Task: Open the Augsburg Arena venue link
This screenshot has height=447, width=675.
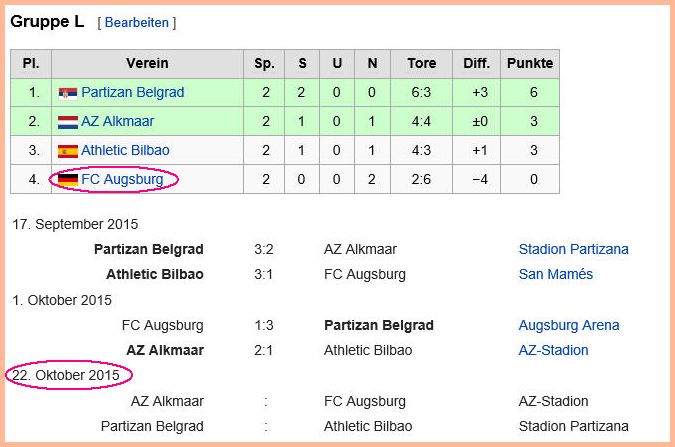Action: coord(569,325)
